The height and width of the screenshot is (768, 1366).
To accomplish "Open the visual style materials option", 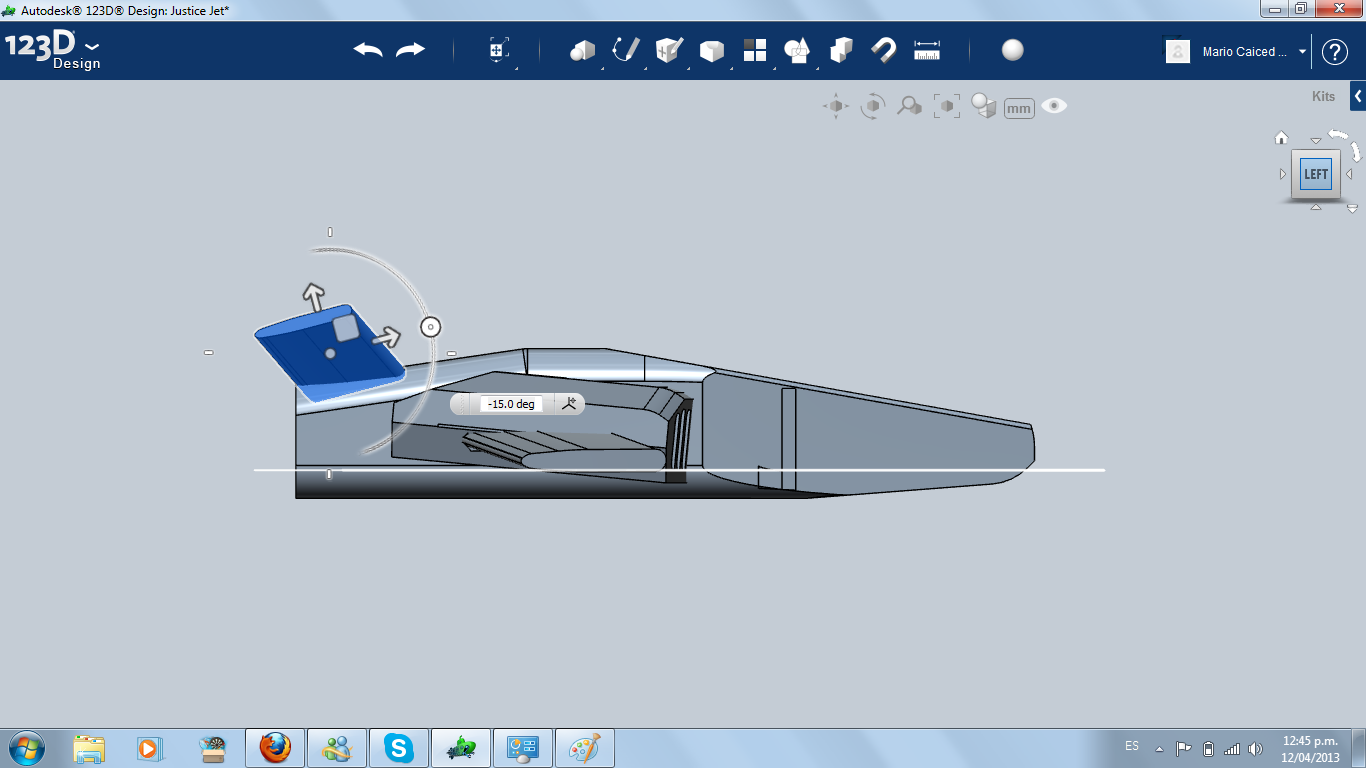I will coord(984,106).
